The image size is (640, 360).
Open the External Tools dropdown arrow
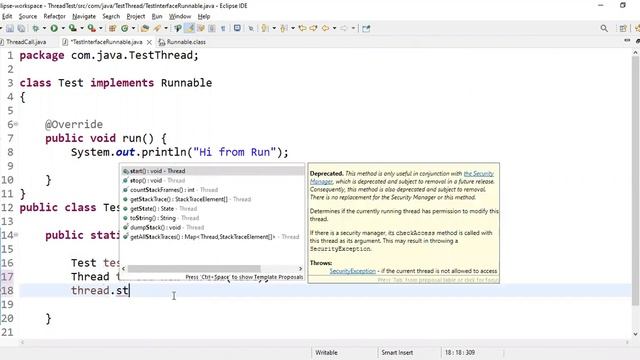[x=101, y=28]
